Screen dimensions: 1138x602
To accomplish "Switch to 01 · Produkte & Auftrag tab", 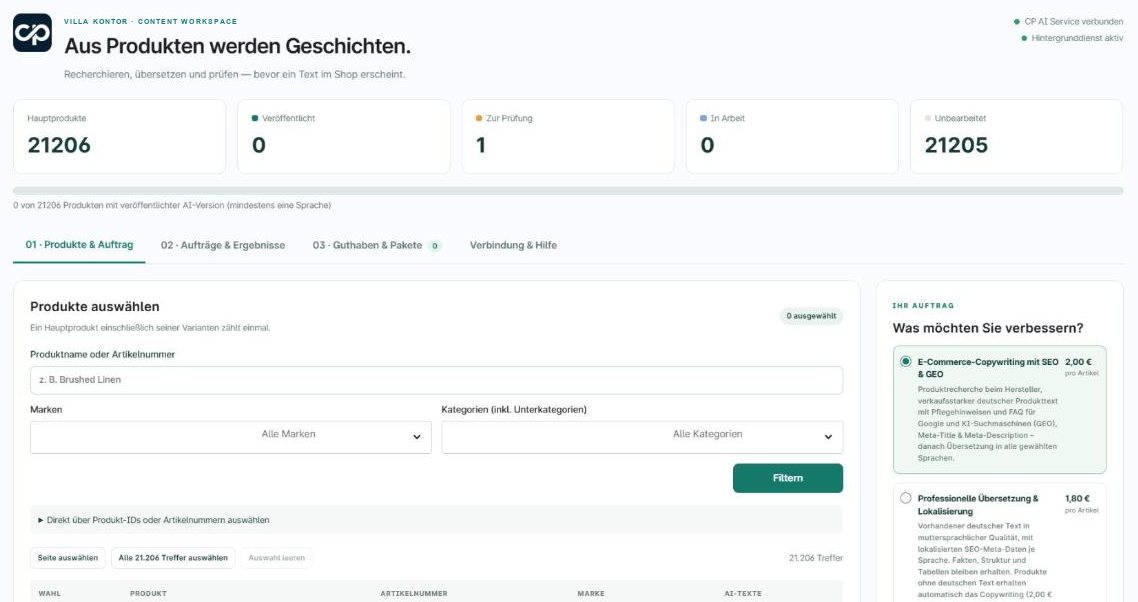I will (79, 245).
